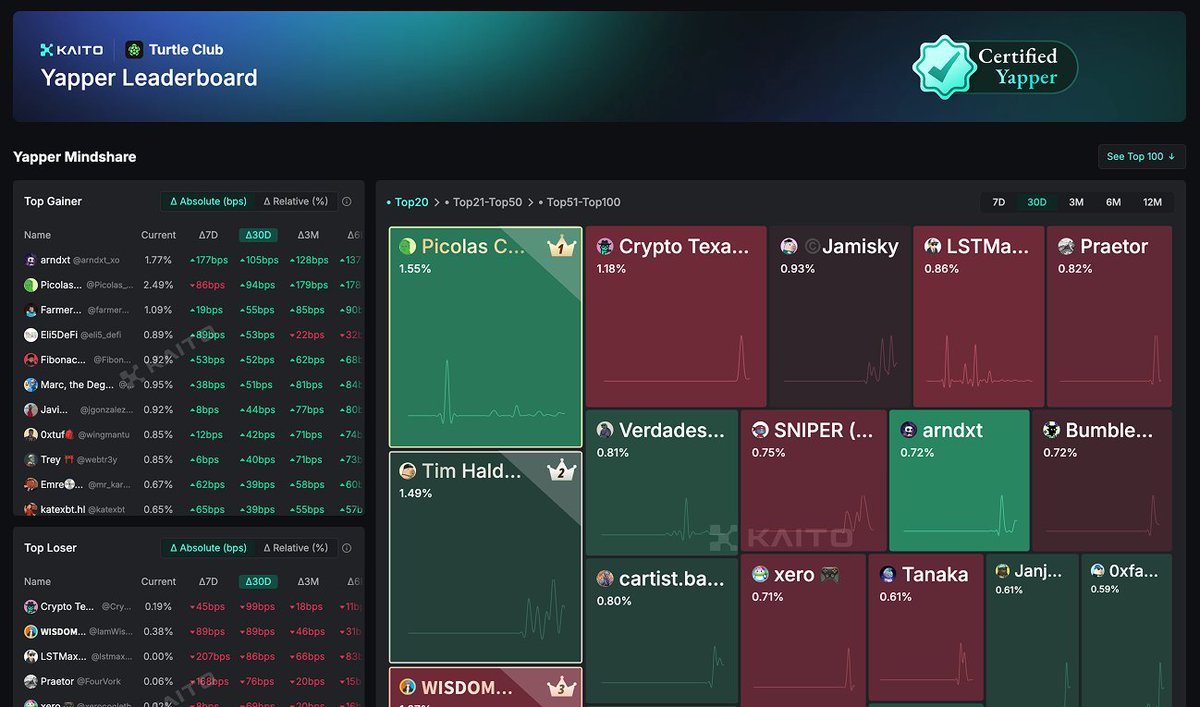Sort Top Gainer by Current column
1200x707 pixels.
pos(158,235)
